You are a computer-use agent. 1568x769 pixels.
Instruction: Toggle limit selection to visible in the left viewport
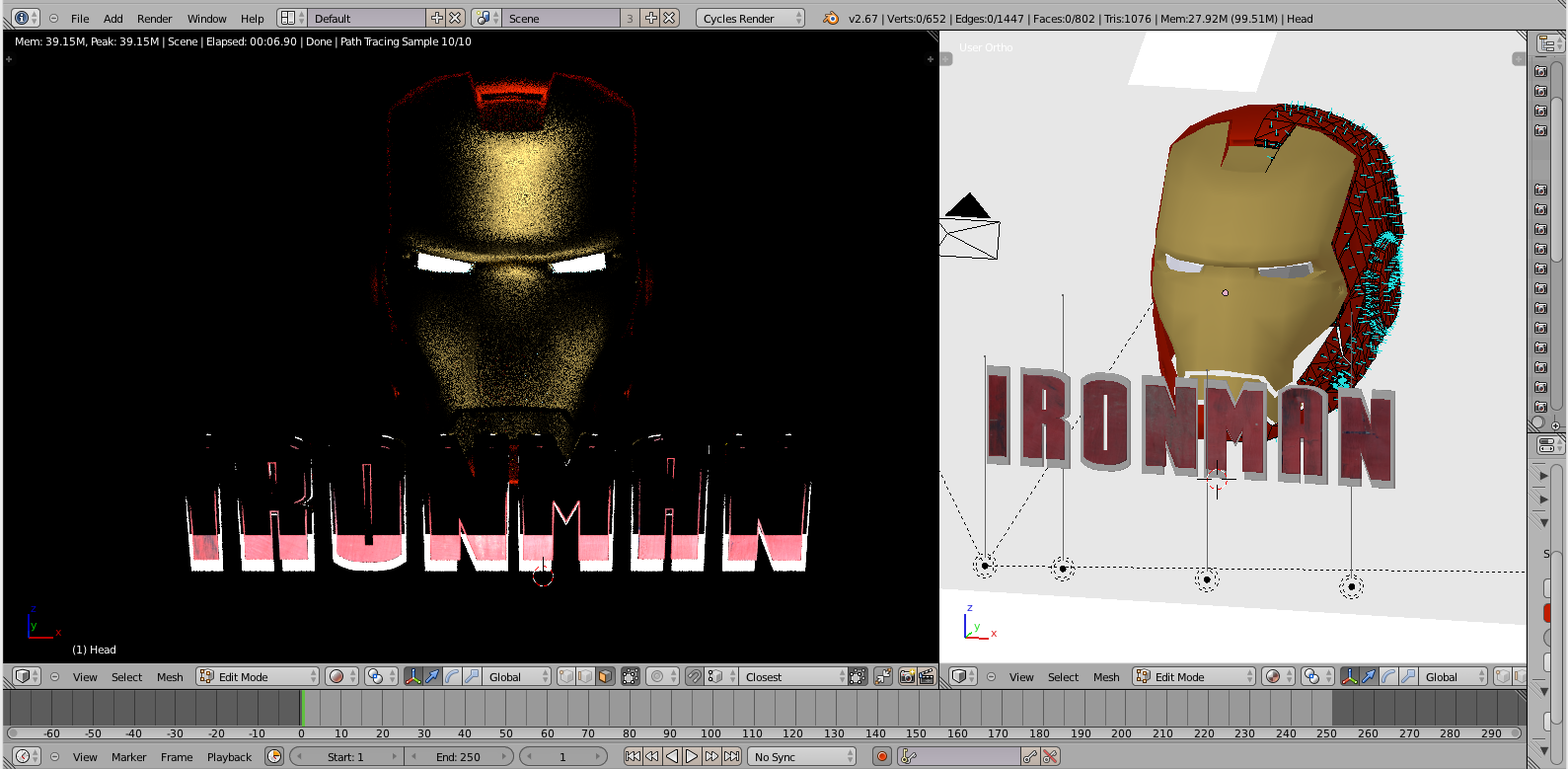click(x=631, y=677)
